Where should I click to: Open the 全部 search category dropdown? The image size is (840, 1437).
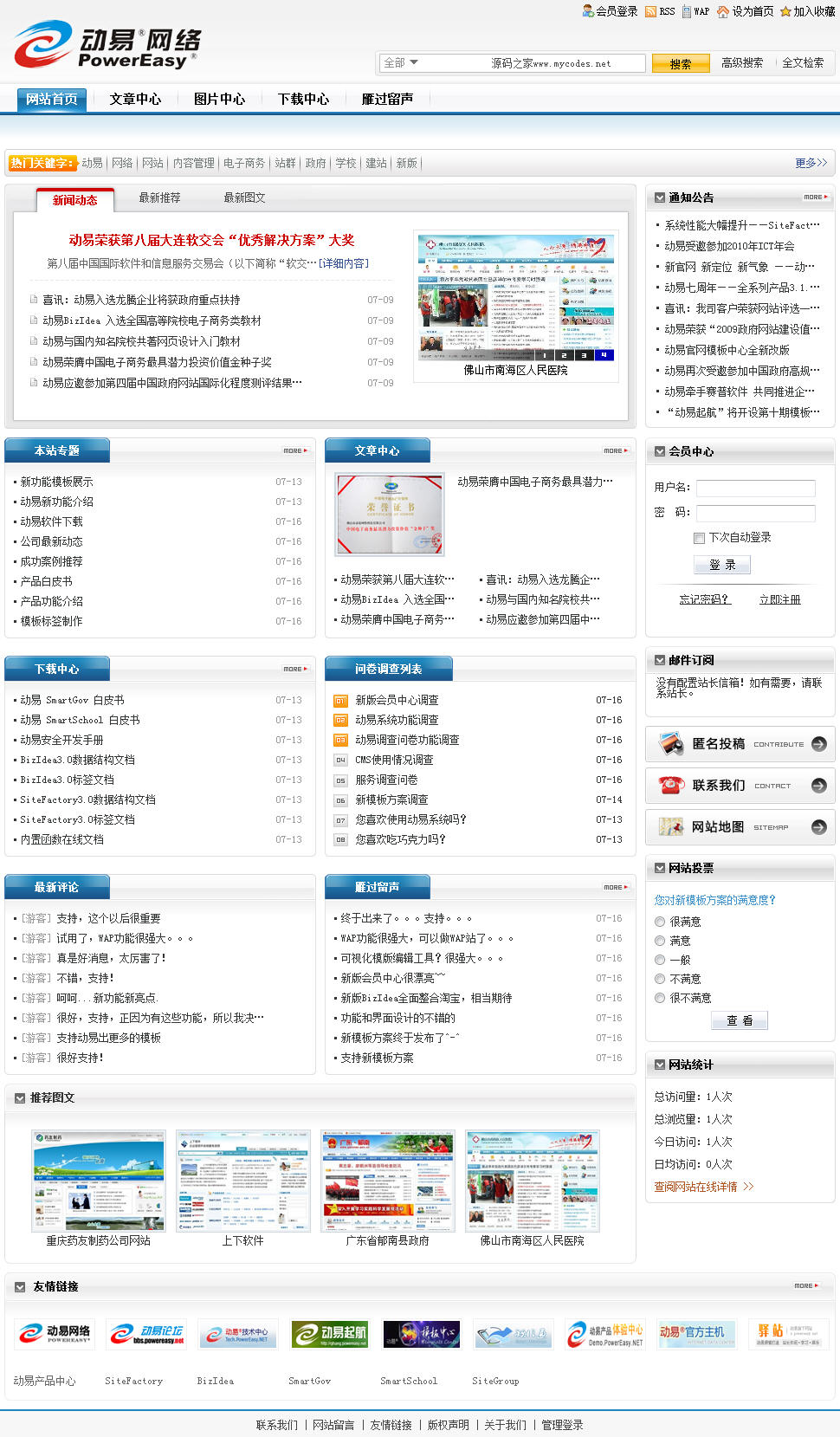(x=401, y=62)
